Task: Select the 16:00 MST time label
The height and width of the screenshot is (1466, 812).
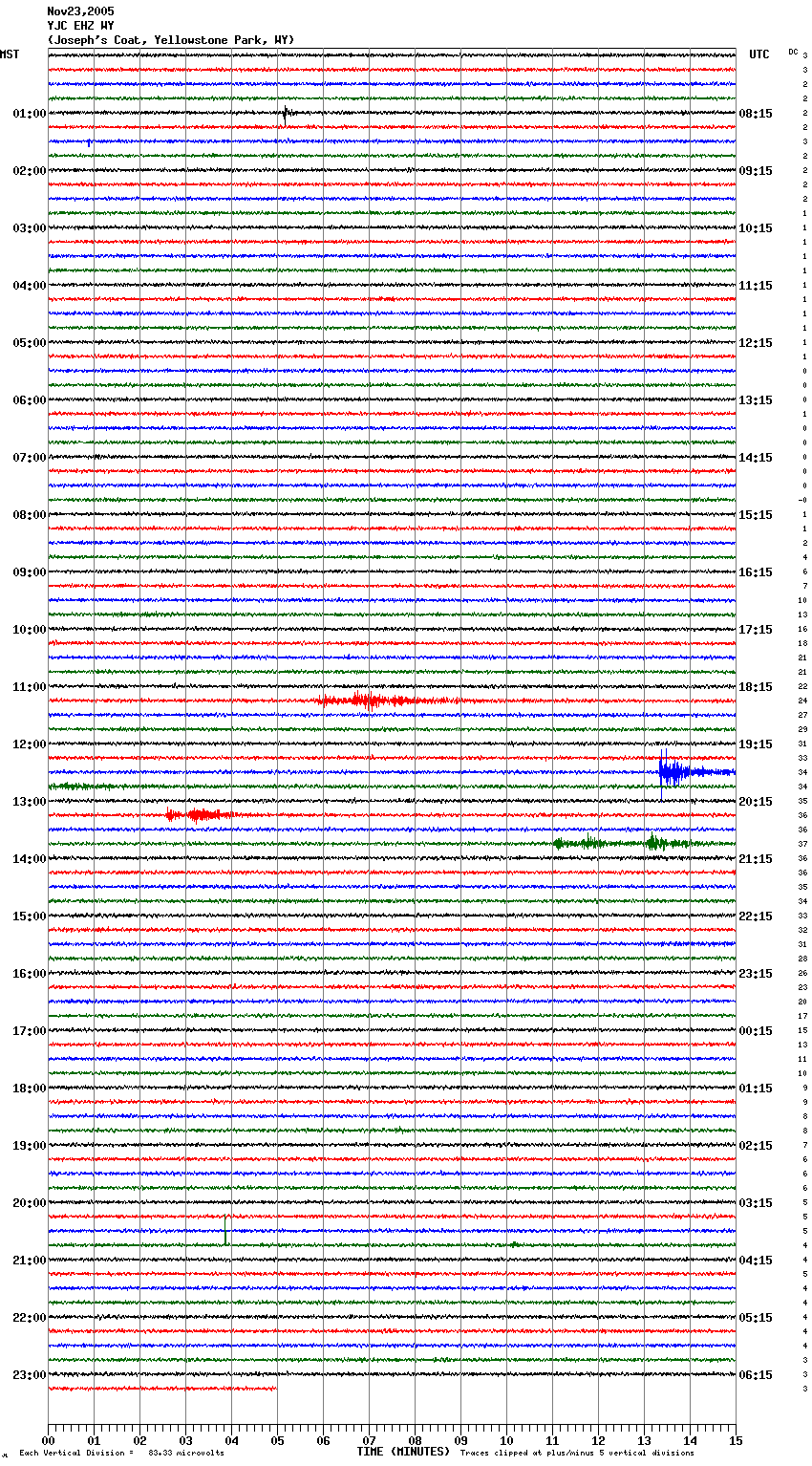Action: 30,974
